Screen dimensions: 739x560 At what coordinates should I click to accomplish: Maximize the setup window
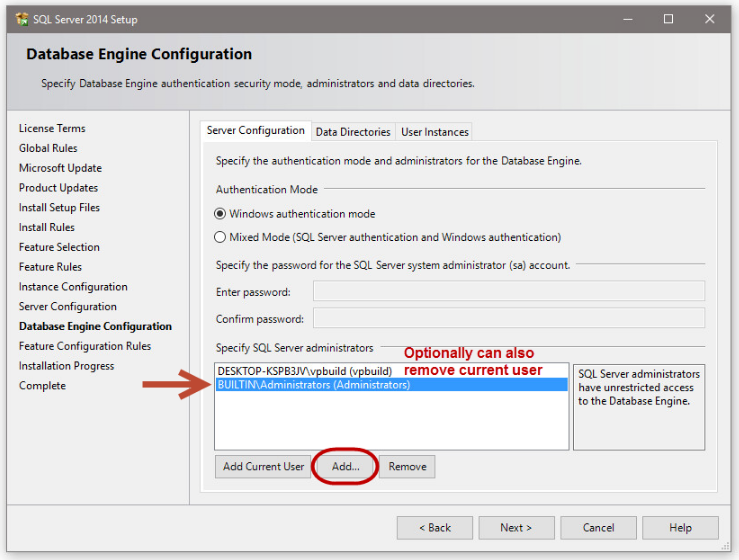669,19
